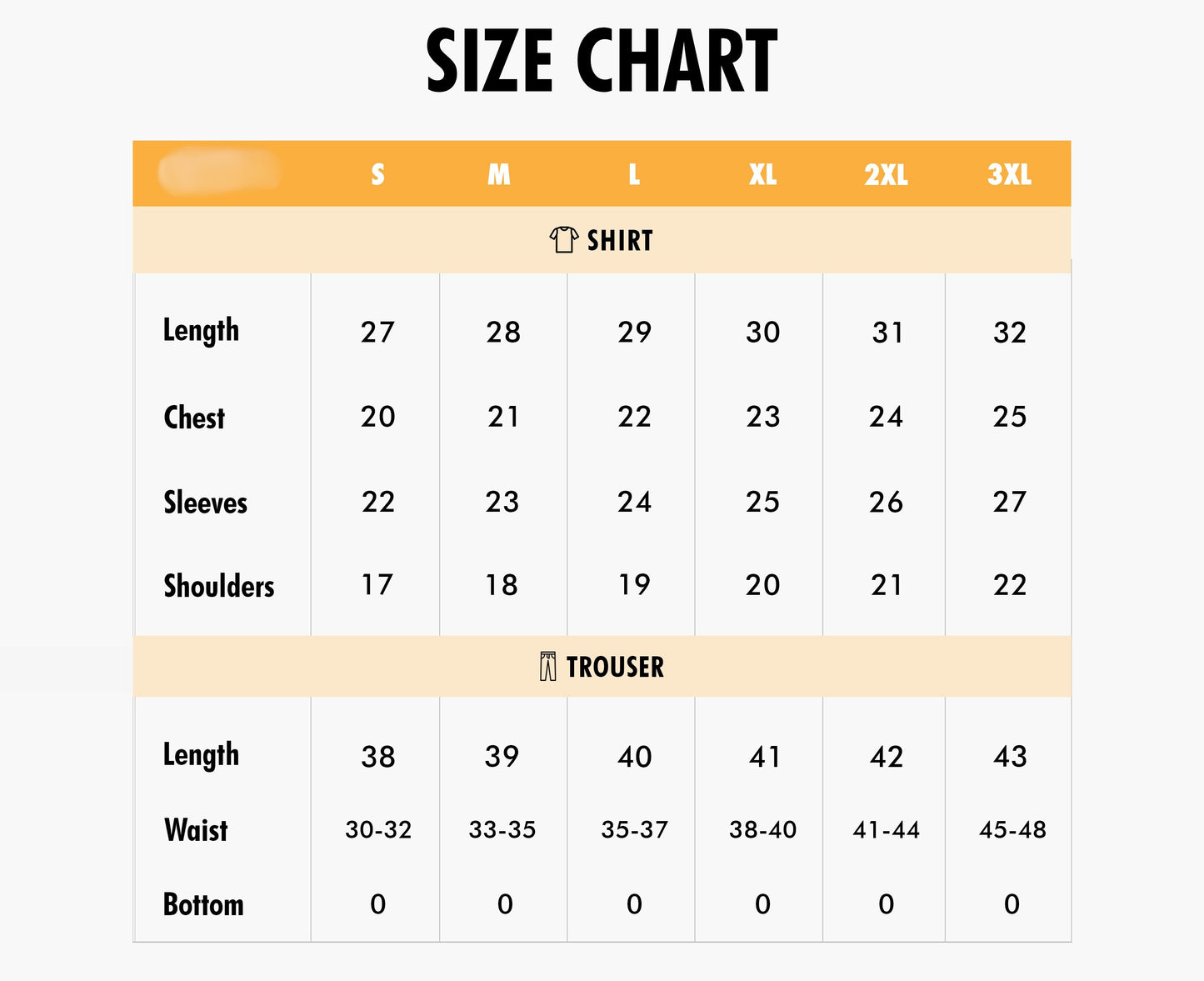Click the SIZE CHART title
1204x981 pixels.
pyautogui.click(x=602, y=61)
